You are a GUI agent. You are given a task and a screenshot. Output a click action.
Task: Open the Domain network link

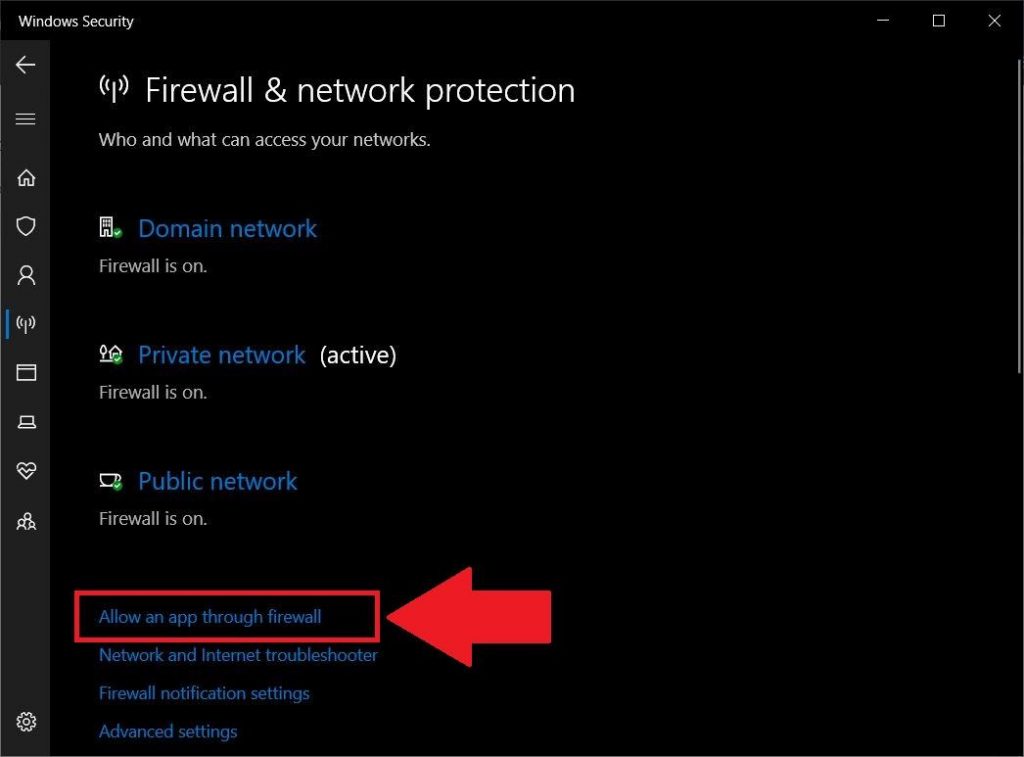(x=227, y=229)
